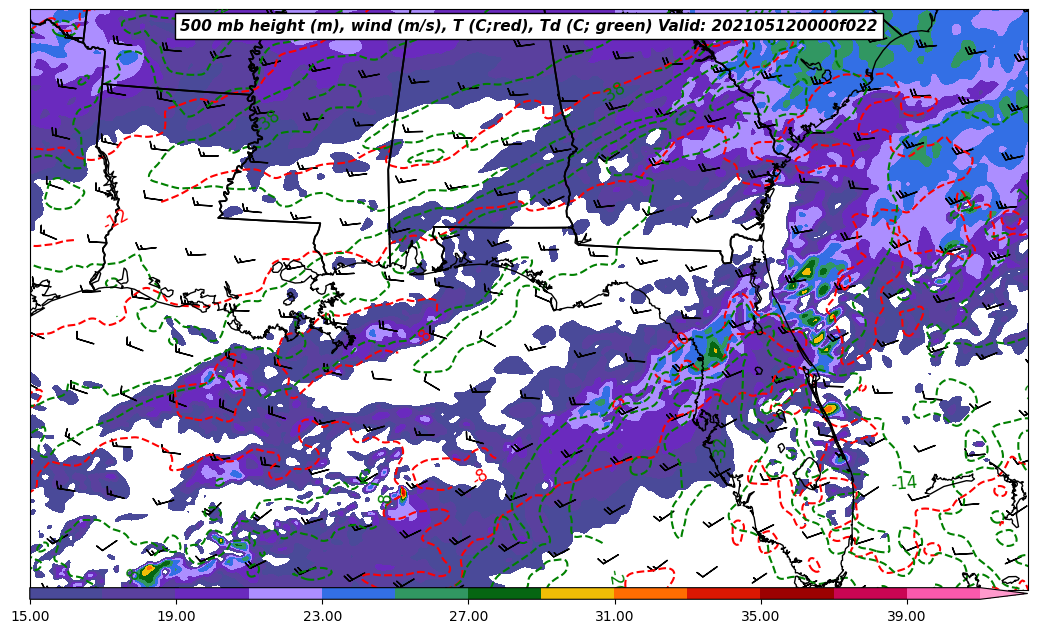Select the bright red colorbar segment
The image size is (1037, 633).
(x=723, y=594)
